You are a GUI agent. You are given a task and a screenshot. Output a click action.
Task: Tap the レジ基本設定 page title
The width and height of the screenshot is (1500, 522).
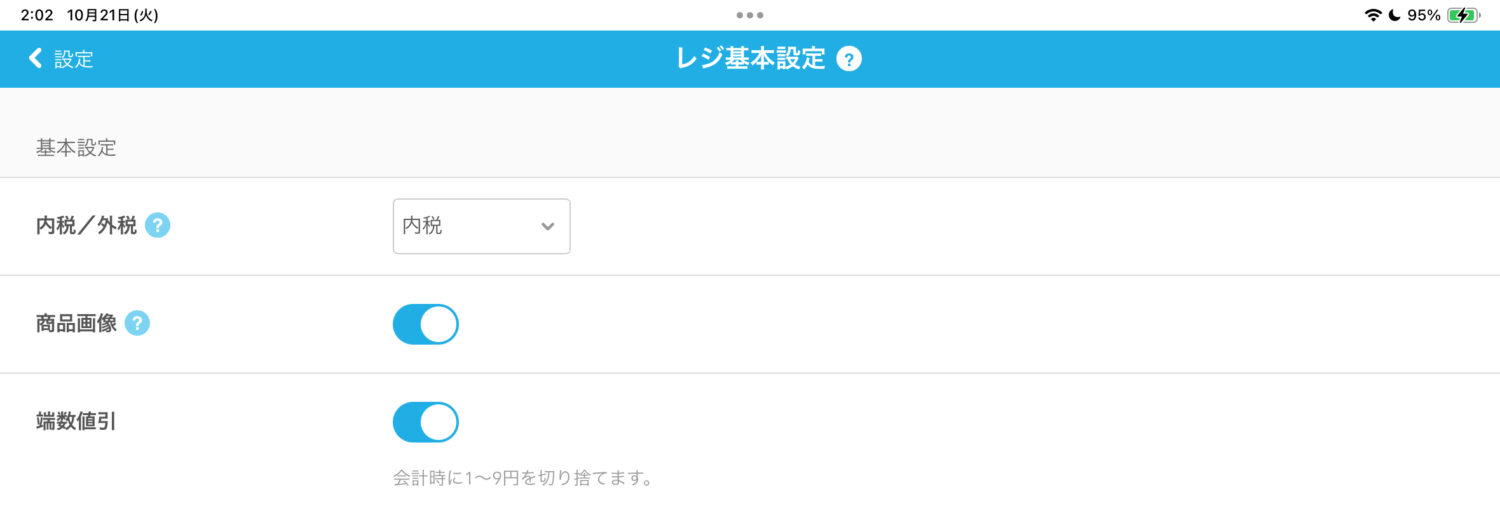click(x=751, y=59)
